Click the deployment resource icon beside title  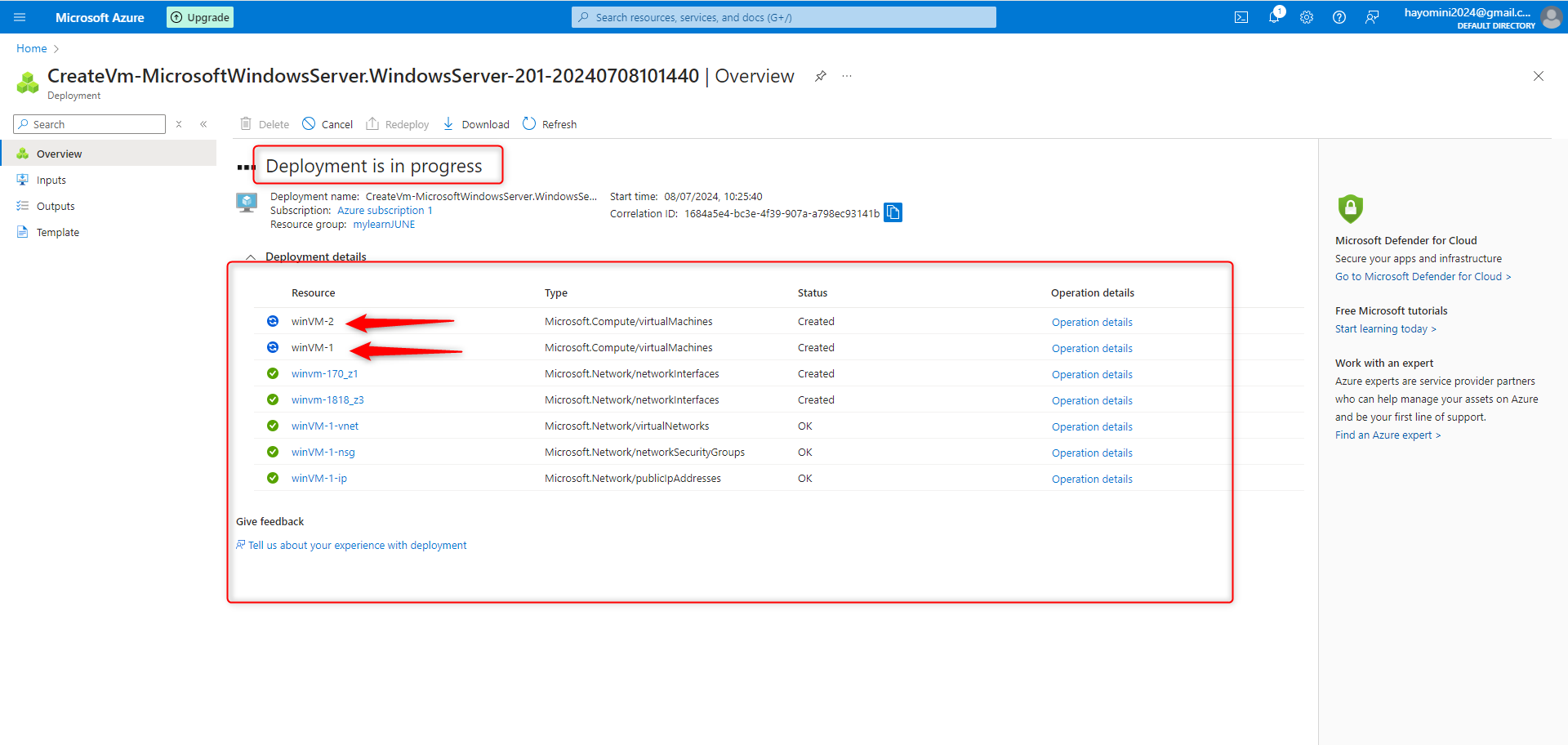point(28,83)
